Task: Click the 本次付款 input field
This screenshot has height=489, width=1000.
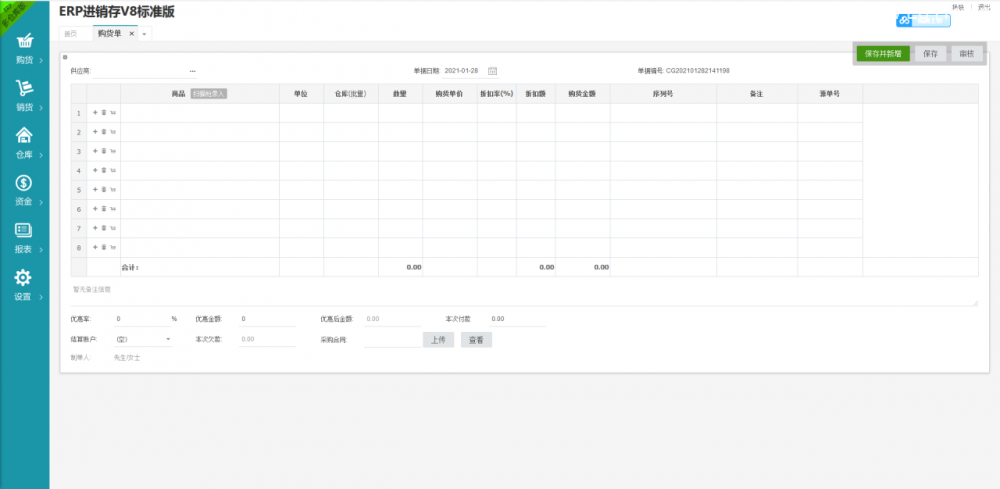Action: coord(517,319)
